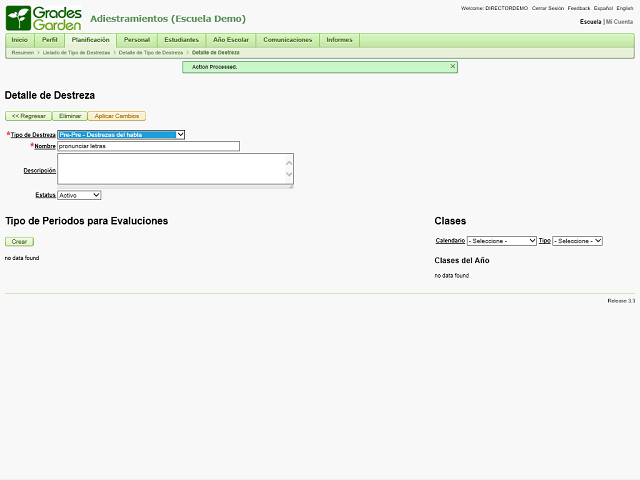Click the Grades Garden logo
The width and height of the screenshot is (640, 480).
[x=44, y=18]
